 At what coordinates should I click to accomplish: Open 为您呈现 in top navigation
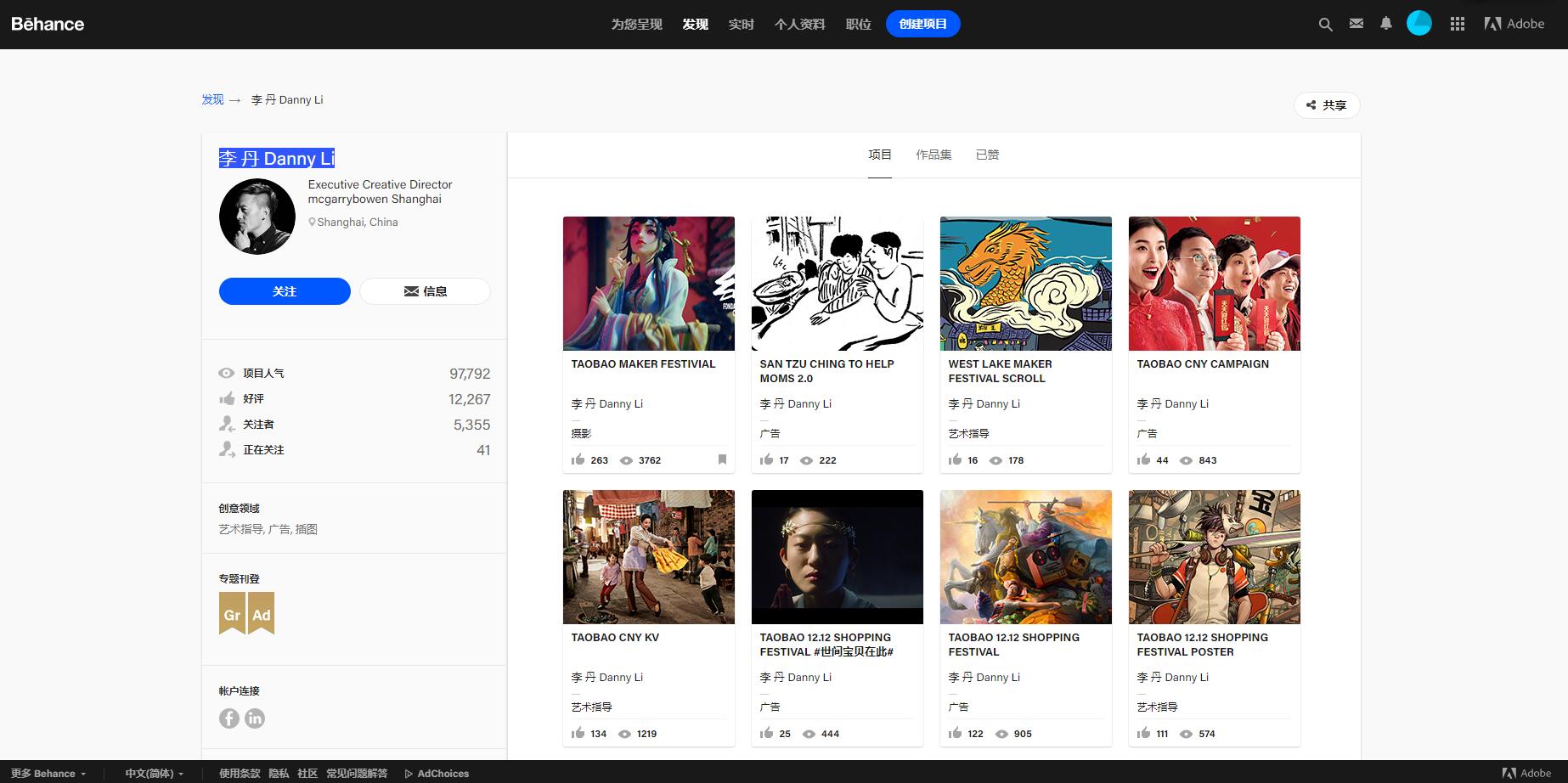coord(636,24)
